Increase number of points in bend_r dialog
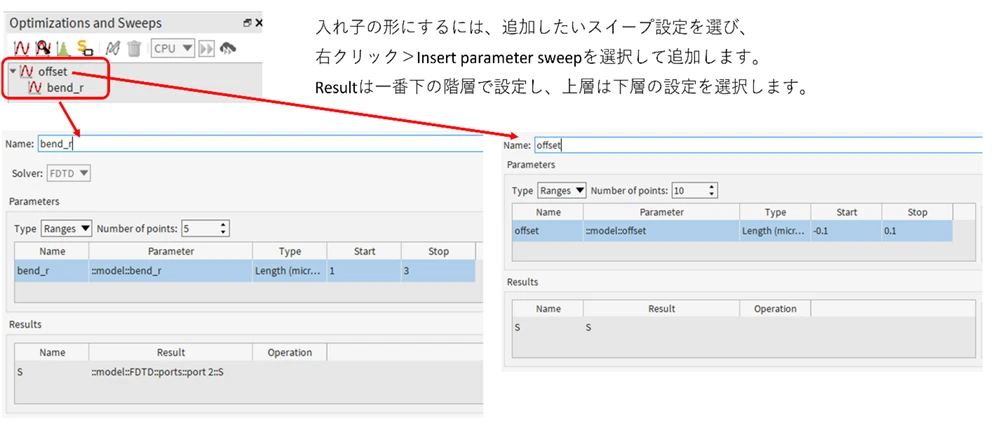The width and height of the screenshot is (1000, 425). (223, 225)
